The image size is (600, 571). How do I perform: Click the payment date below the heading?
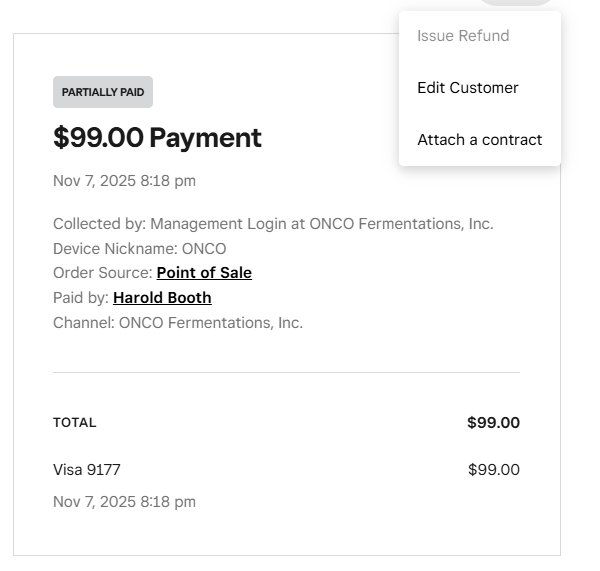point(124,181)
